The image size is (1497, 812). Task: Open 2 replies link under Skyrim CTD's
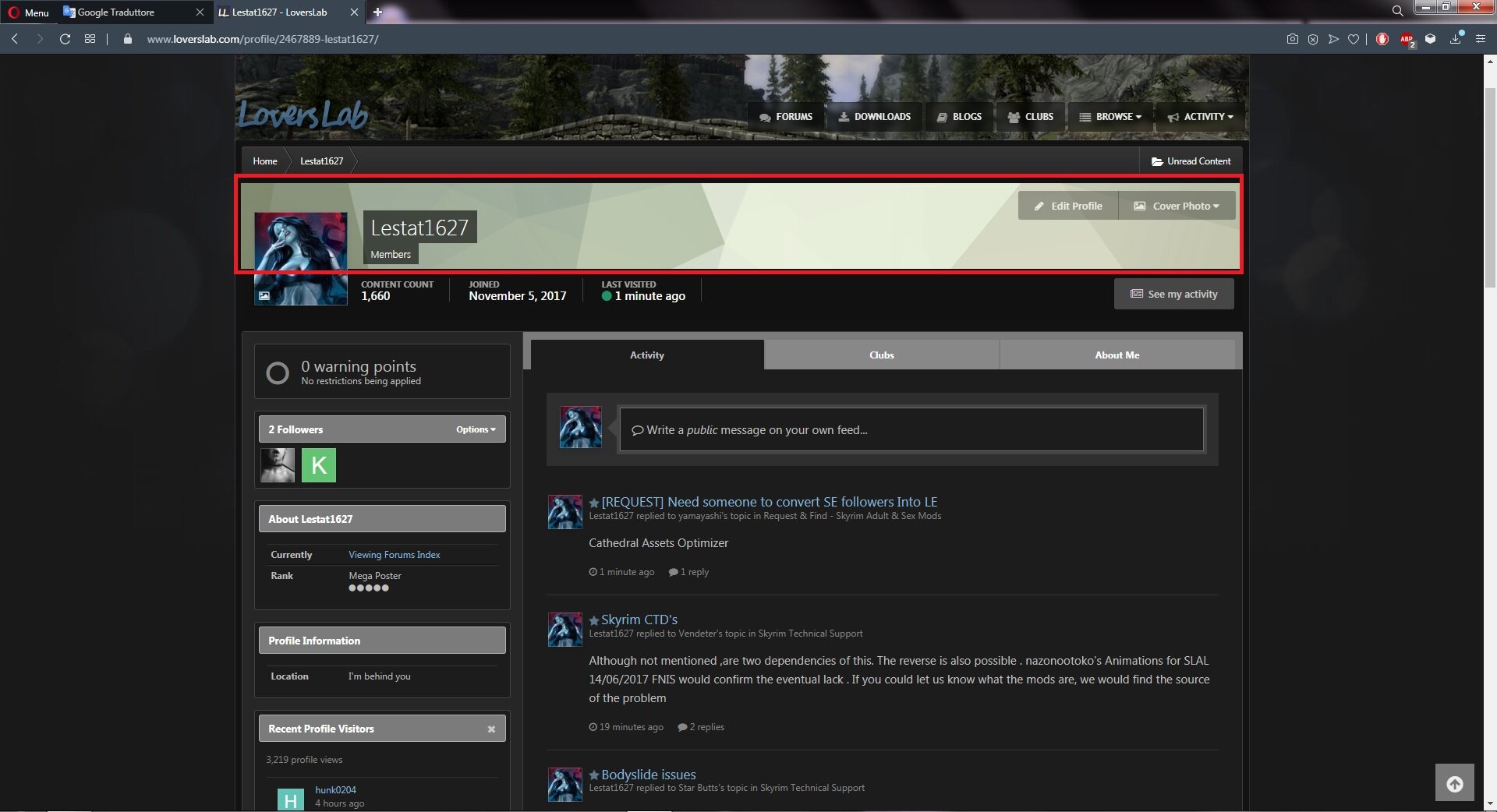tap(702, 727)
